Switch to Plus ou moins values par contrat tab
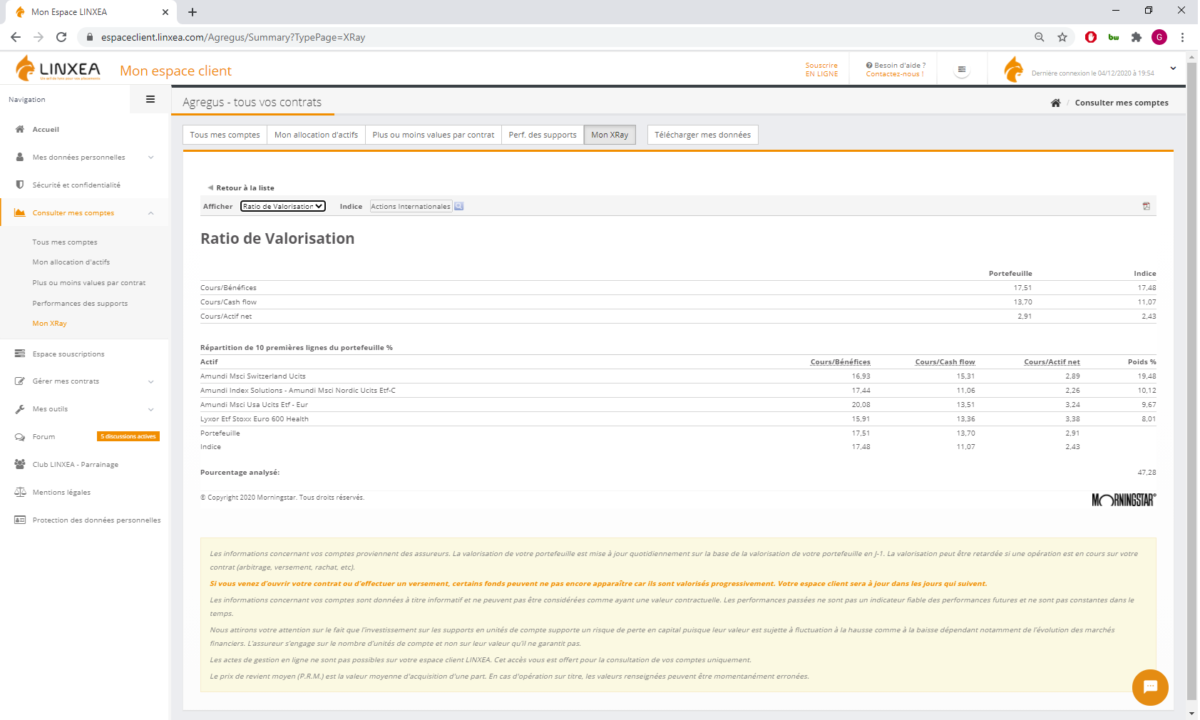This screenshot has width=1200, height=720. (433, 135)
